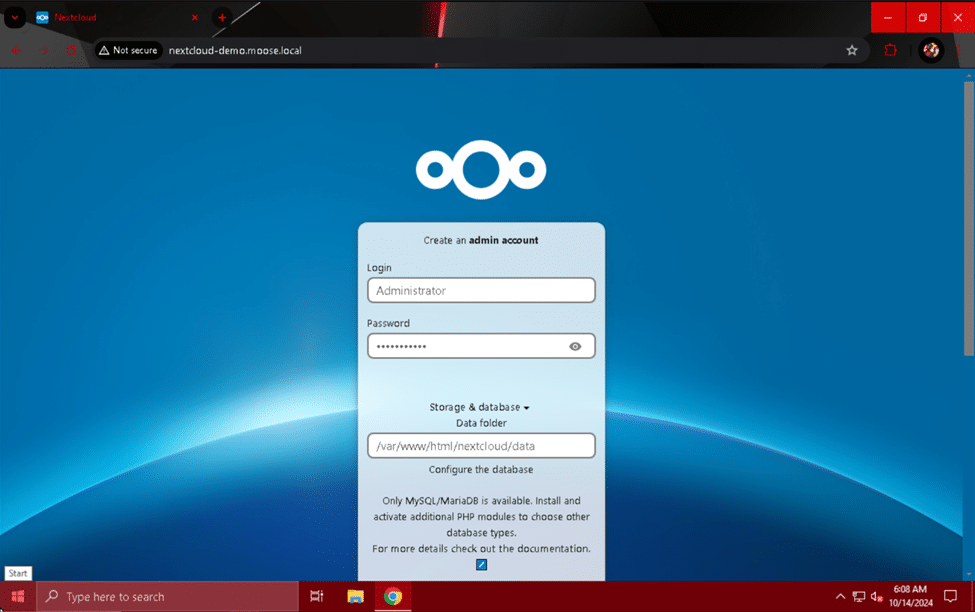Restore down the browser window
975x612 pixels.
click(x=923, y=17)
